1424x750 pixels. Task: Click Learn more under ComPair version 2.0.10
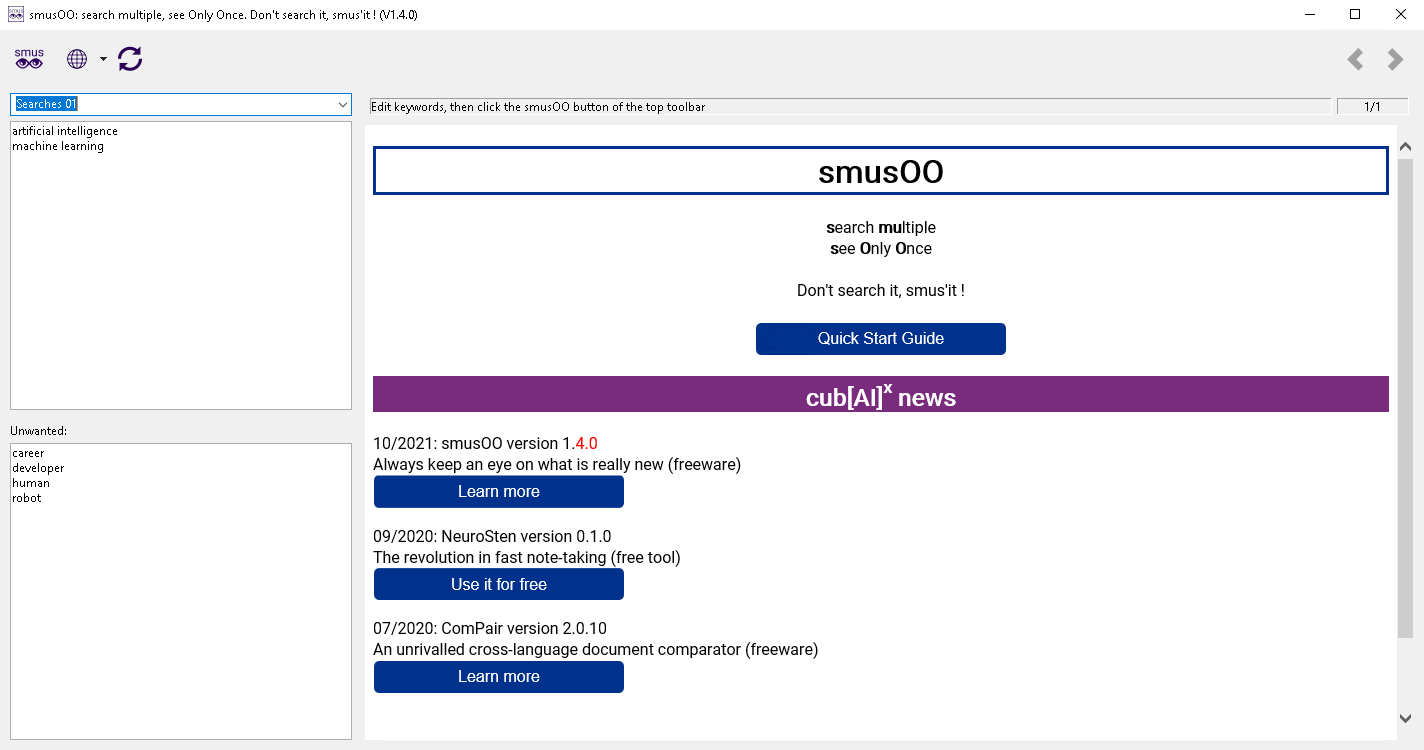(x=499, y=677)
